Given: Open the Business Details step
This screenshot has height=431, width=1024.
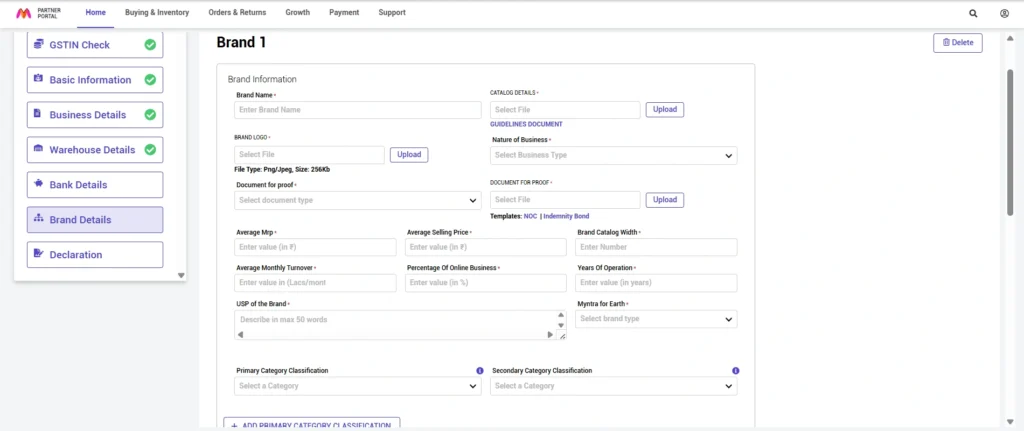Looking at the screenshot, I should pyautogui.click(x=95, y=115).
